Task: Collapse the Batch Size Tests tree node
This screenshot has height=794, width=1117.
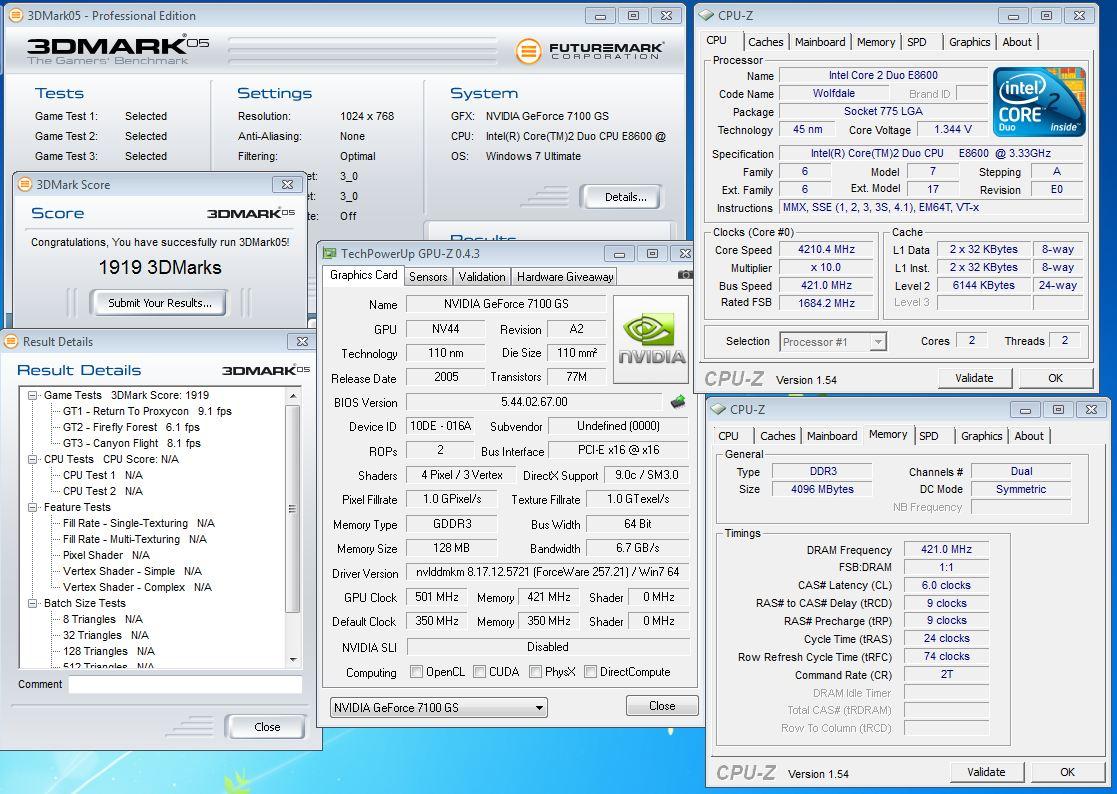Action: (x=33, y=603)
